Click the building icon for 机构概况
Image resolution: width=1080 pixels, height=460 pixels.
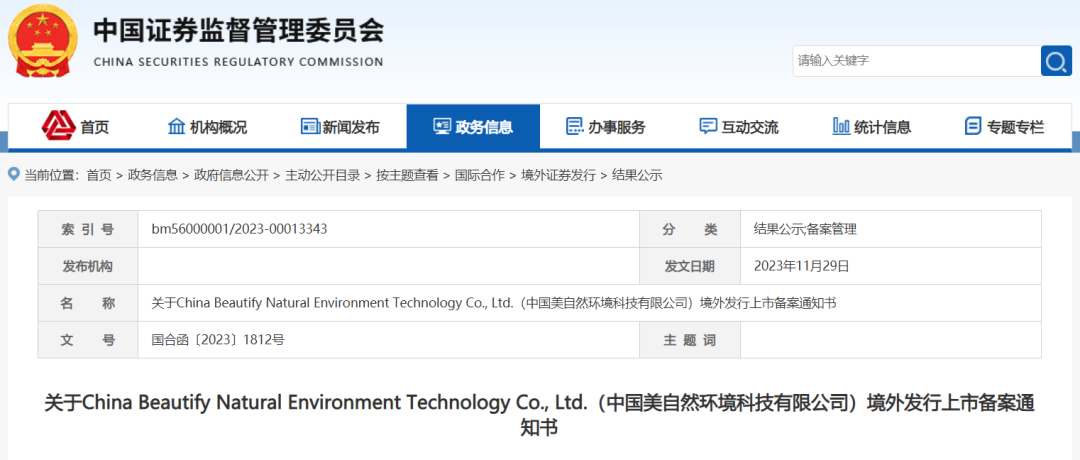point(176,127)
